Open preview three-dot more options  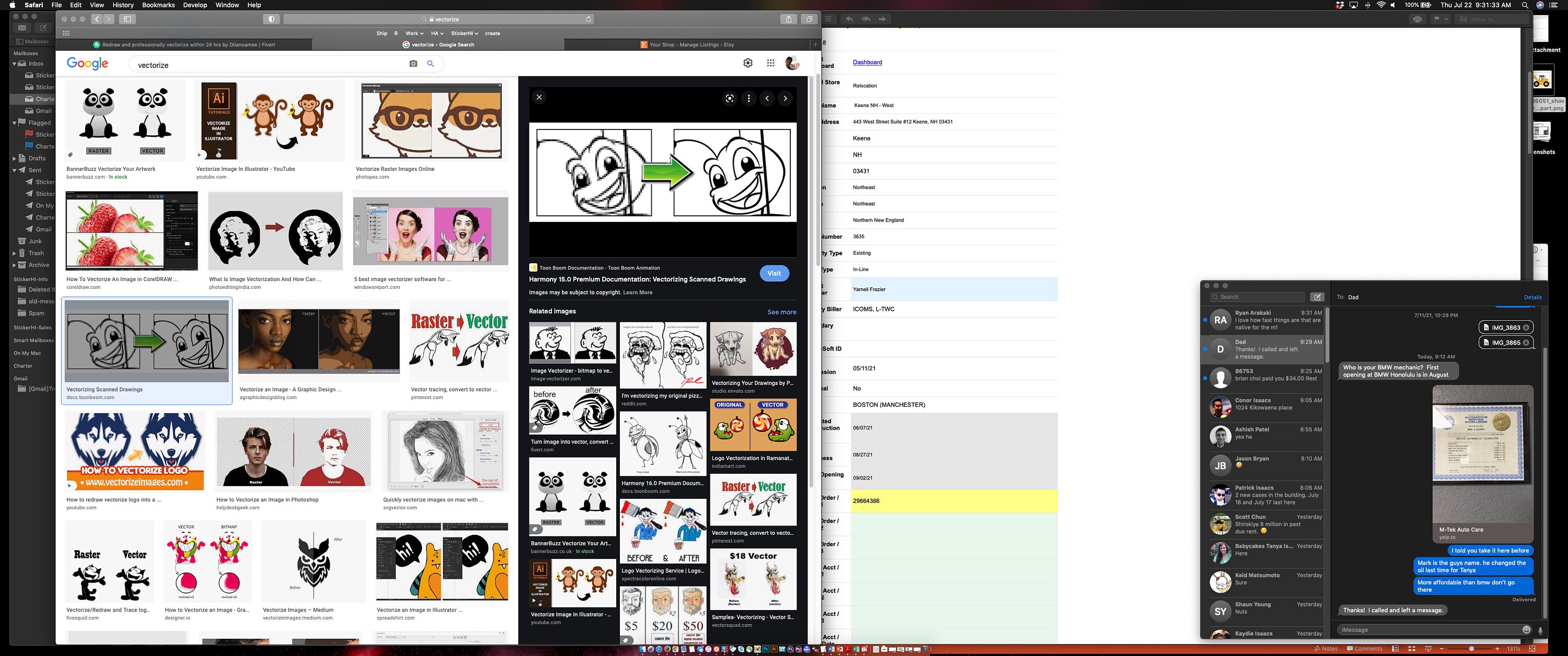tap(748, 99)
